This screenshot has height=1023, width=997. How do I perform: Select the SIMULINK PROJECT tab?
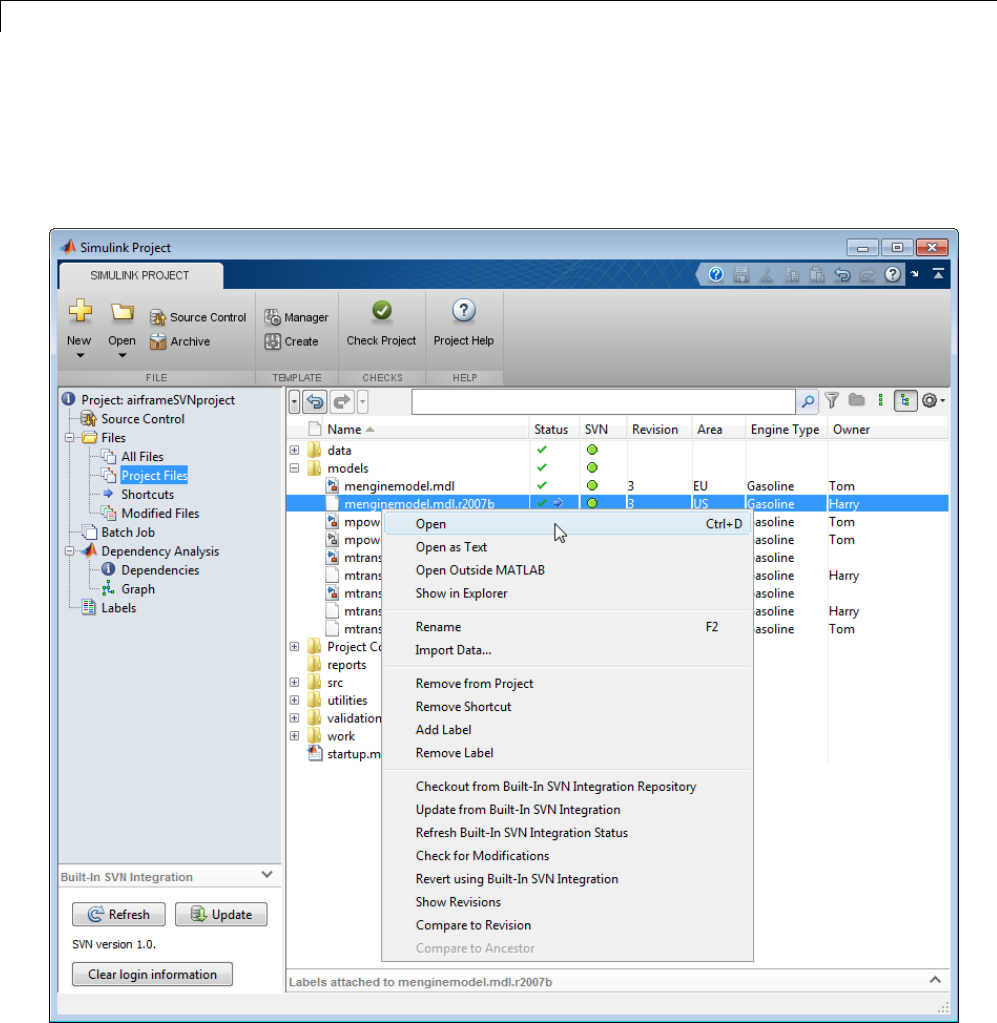(x=140, y=275)
